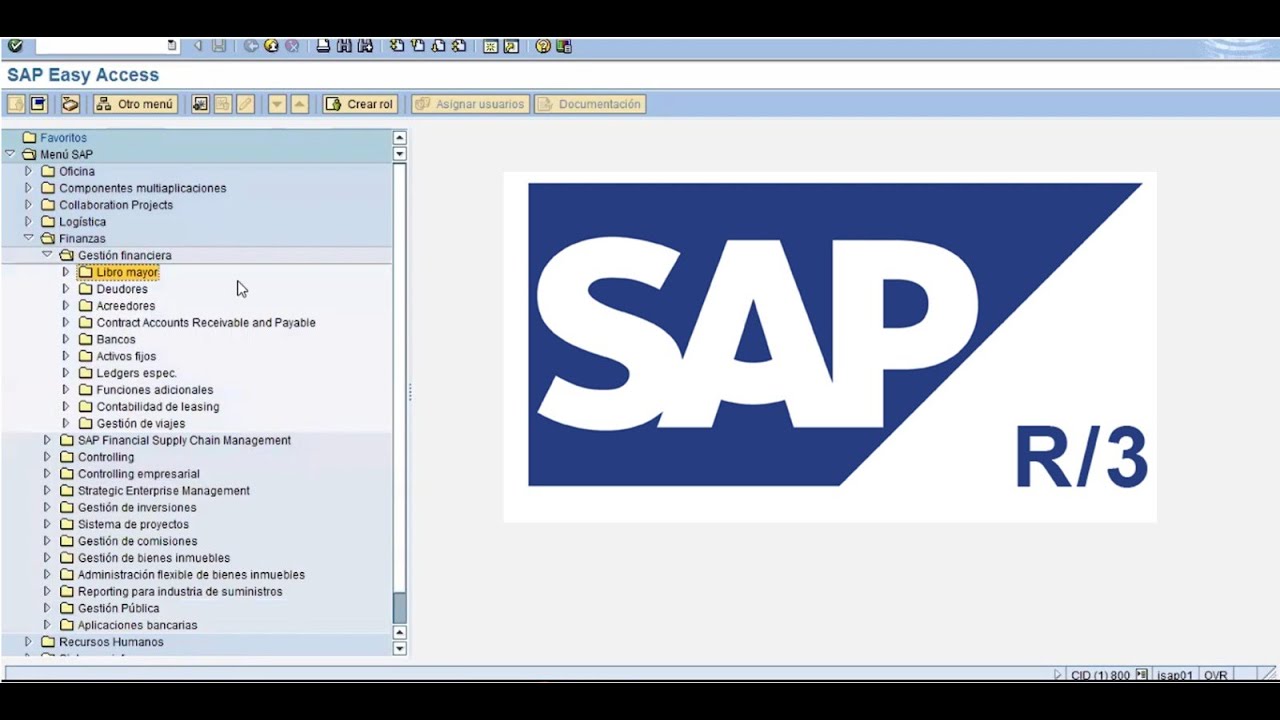
Task: Select the Activos fijos item
Action: 126,356
